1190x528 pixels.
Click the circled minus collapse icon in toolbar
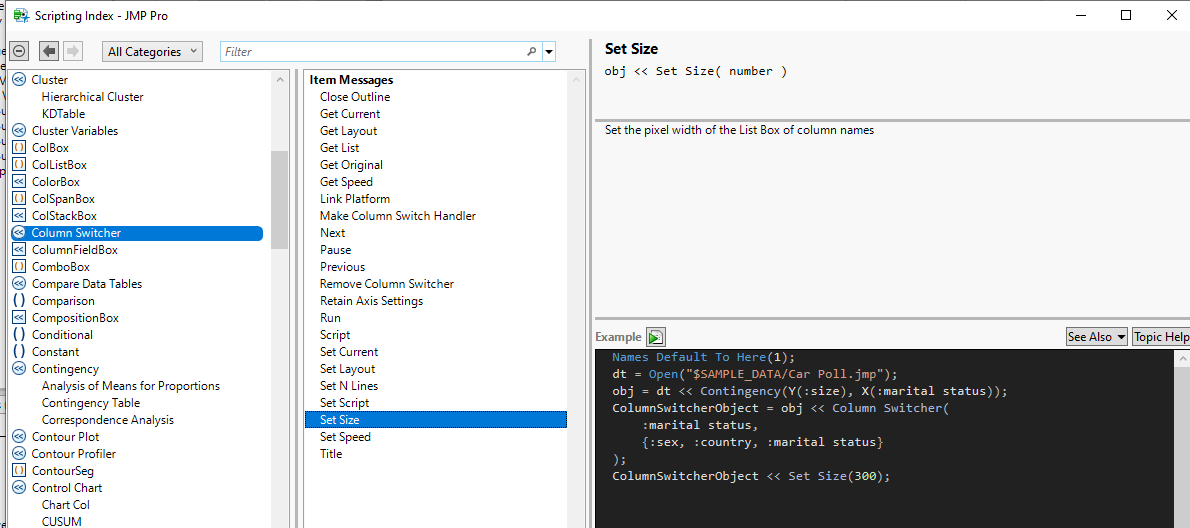click(19, 51)
